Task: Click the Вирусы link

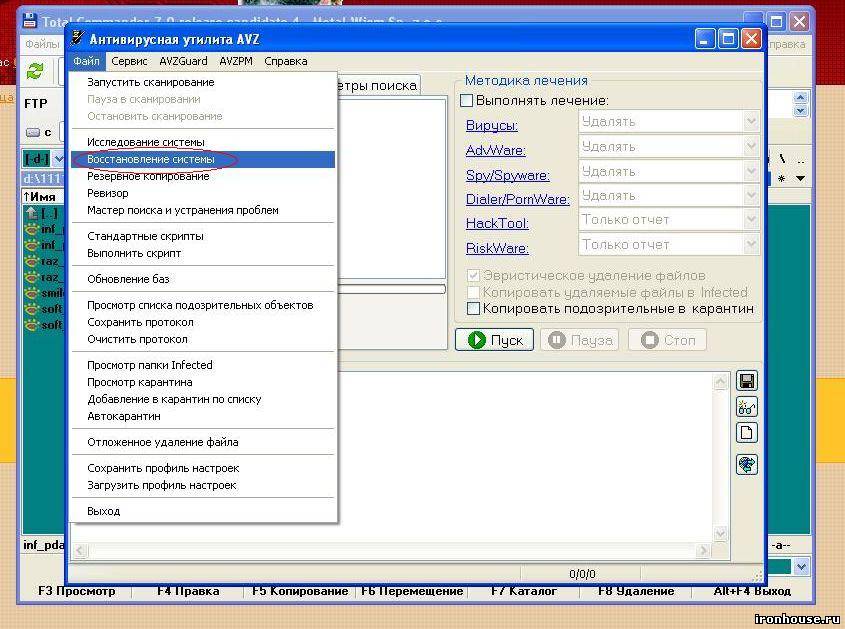Action: point(491,126)
